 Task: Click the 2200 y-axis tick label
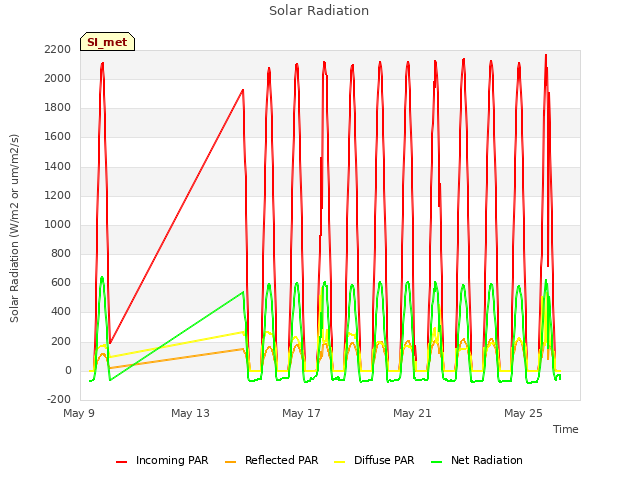click(x=58, y=49)
